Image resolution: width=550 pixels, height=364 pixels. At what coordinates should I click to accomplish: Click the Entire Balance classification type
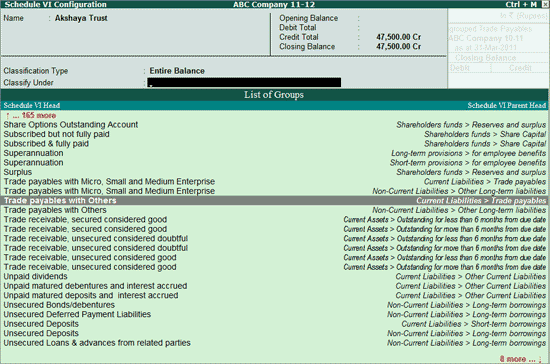point(177,71)
